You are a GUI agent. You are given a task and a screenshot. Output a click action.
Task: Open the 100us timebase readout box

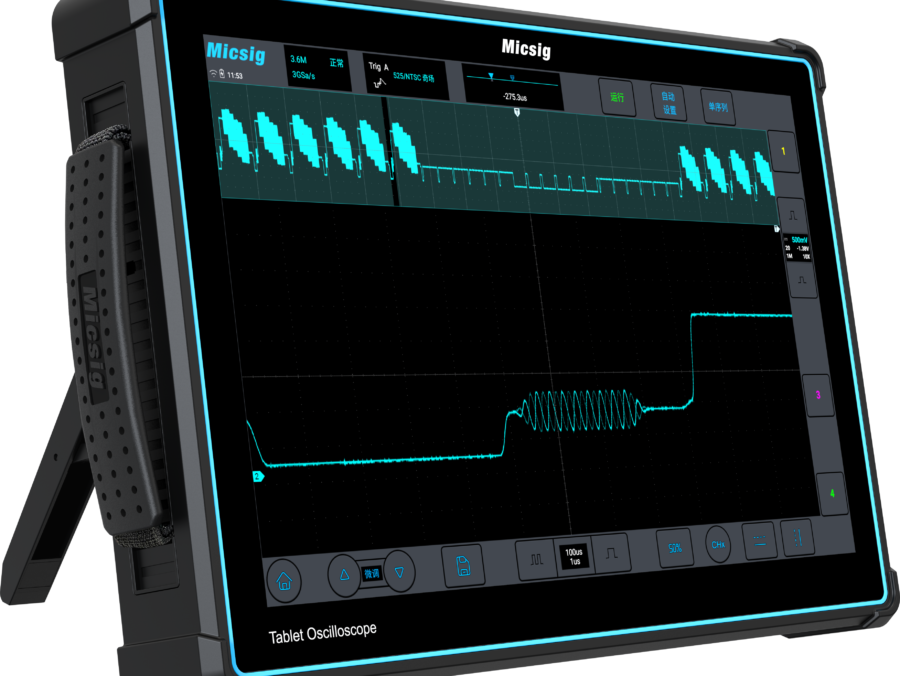click(x=574, y=556)
